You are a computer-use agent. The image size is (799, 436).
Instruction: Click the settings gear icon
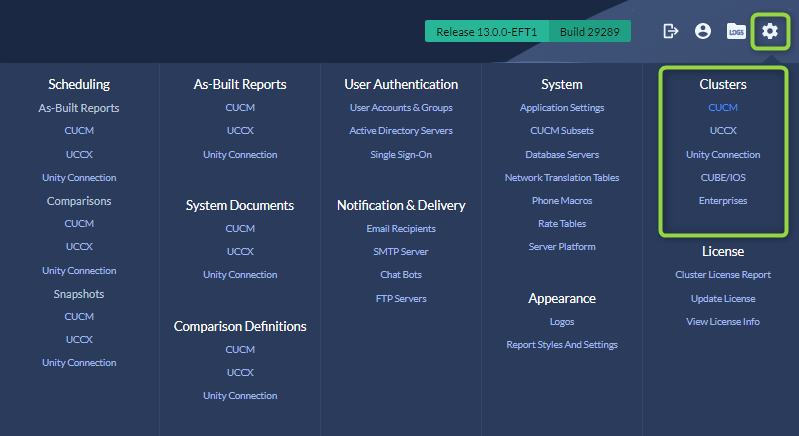770,31
